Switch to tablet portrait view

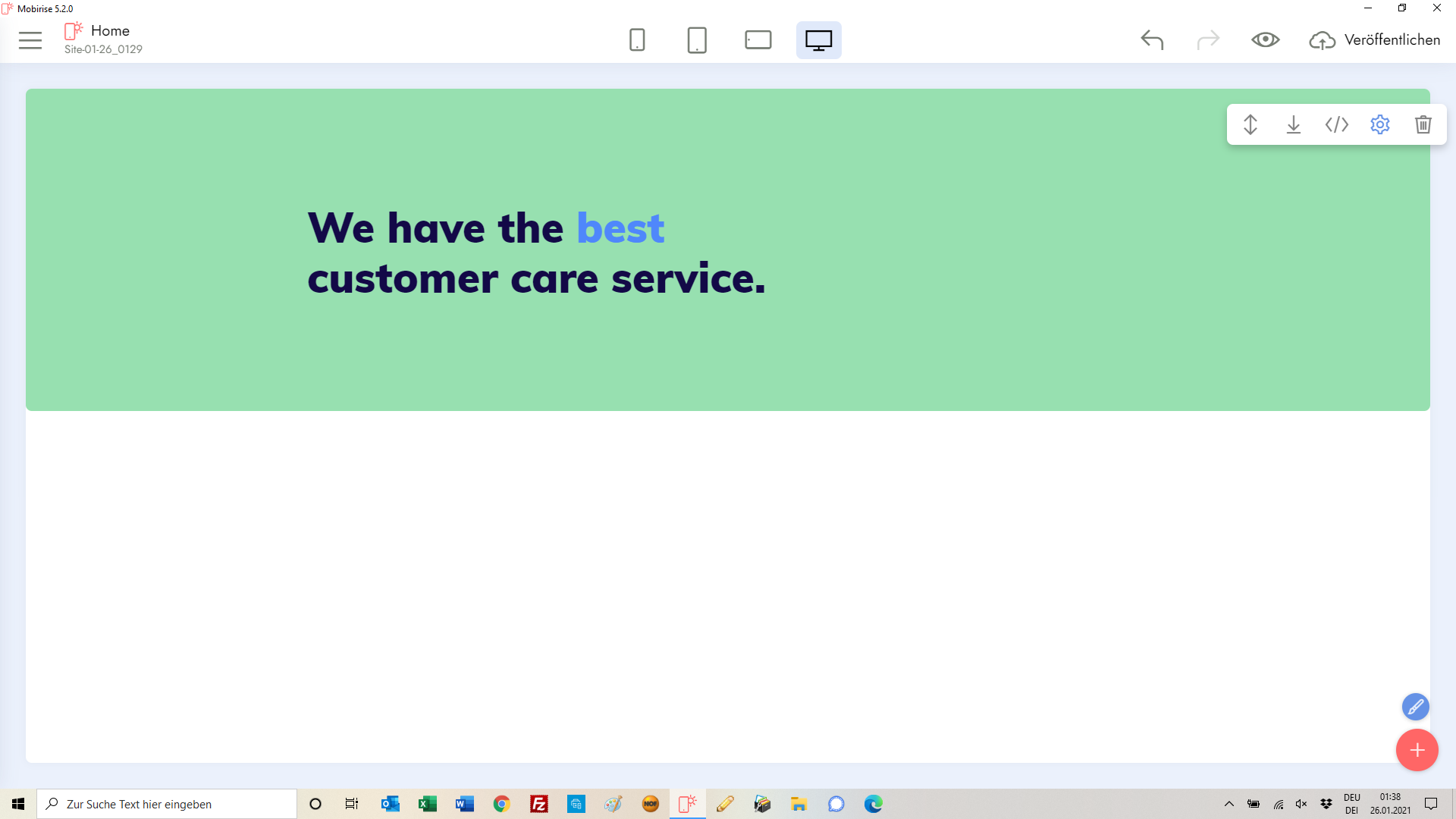click(697, 40)
